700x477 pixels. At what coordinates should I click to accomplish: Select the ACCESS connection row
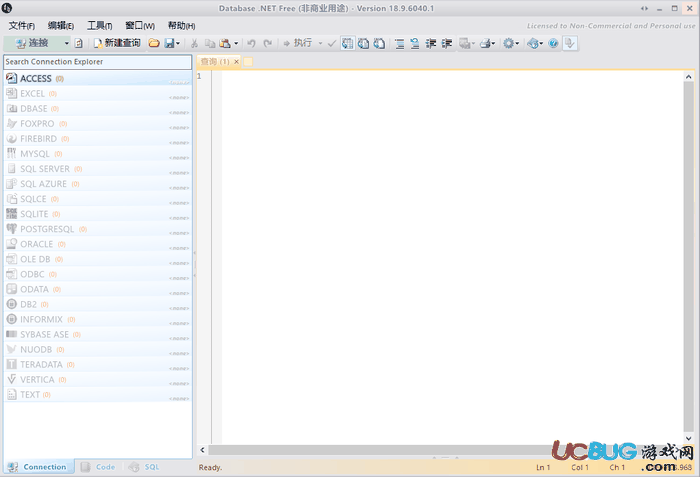[98, 79]
